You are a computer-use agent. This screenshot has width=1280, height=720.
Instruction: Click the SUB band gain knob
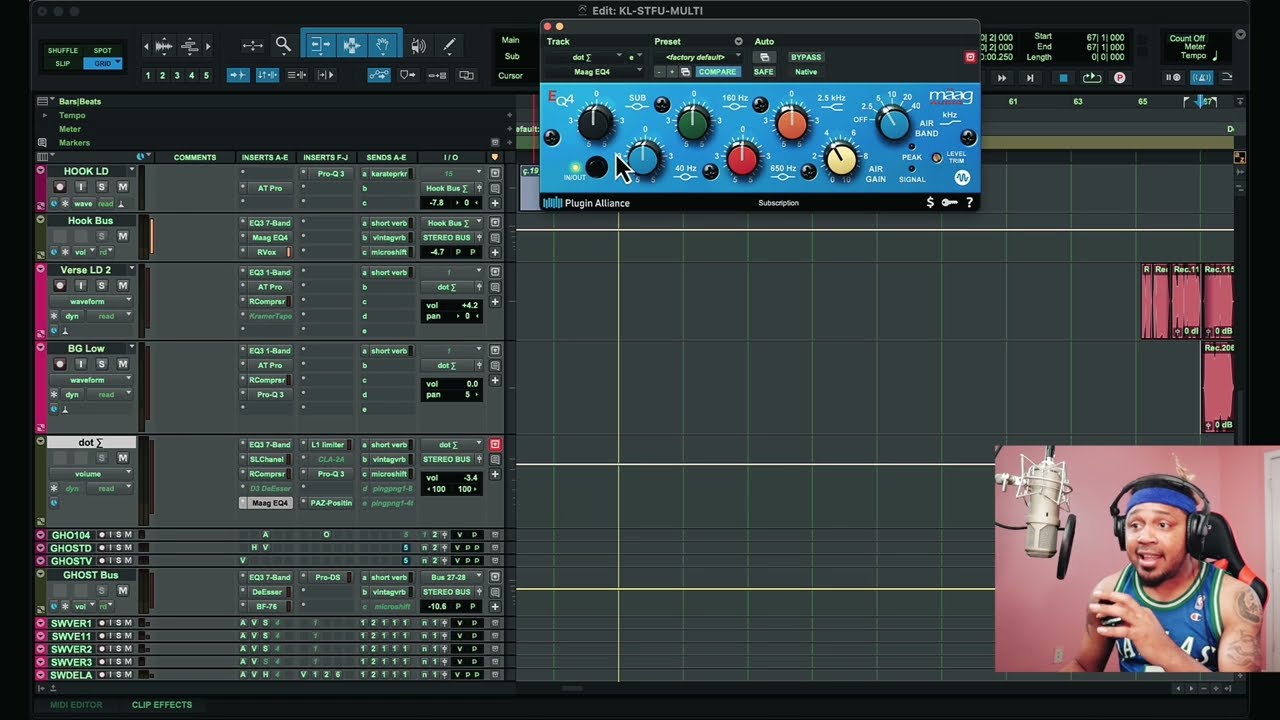click(x=594, y=123)
